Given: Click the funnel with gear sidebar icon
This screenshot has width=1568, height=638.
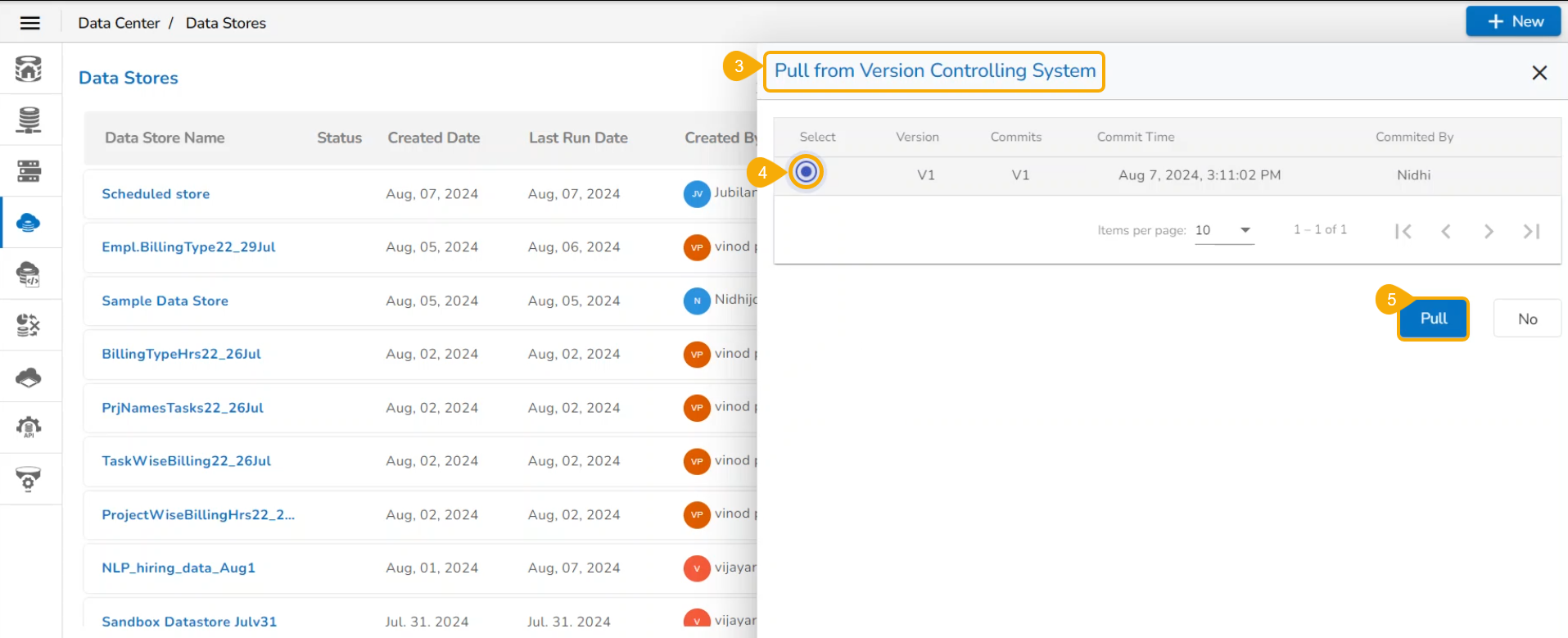Looking at the screenshot, I should [29, 478].
